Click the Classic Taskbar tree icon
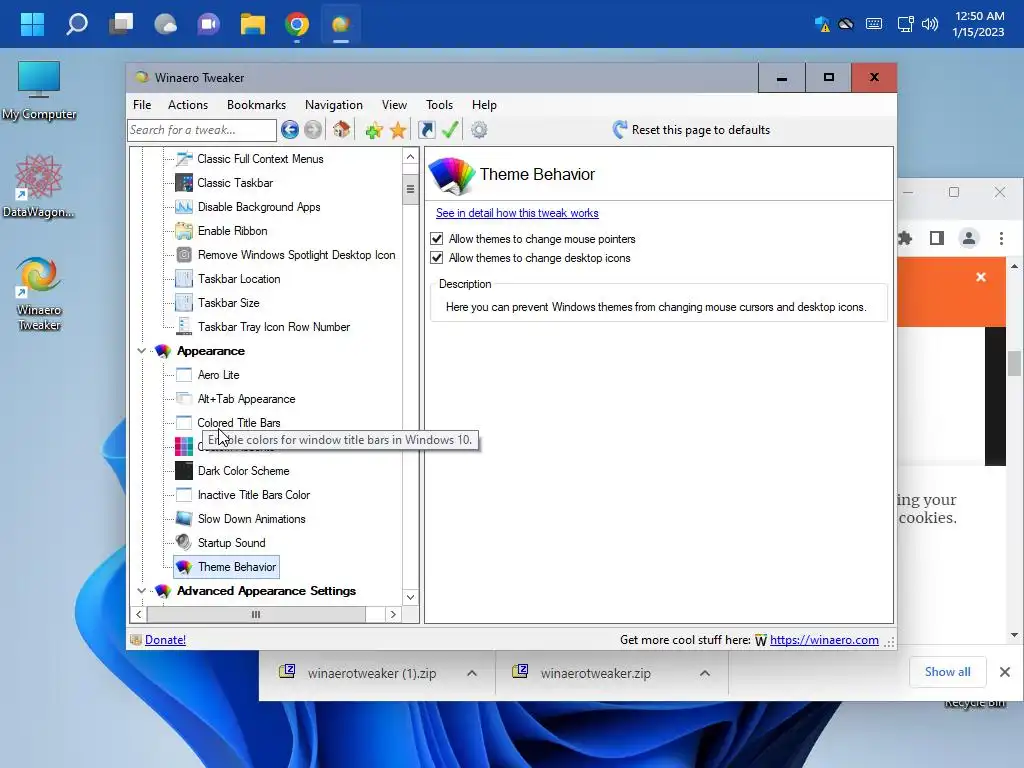The image size is (1024, 768). point(184,183)
